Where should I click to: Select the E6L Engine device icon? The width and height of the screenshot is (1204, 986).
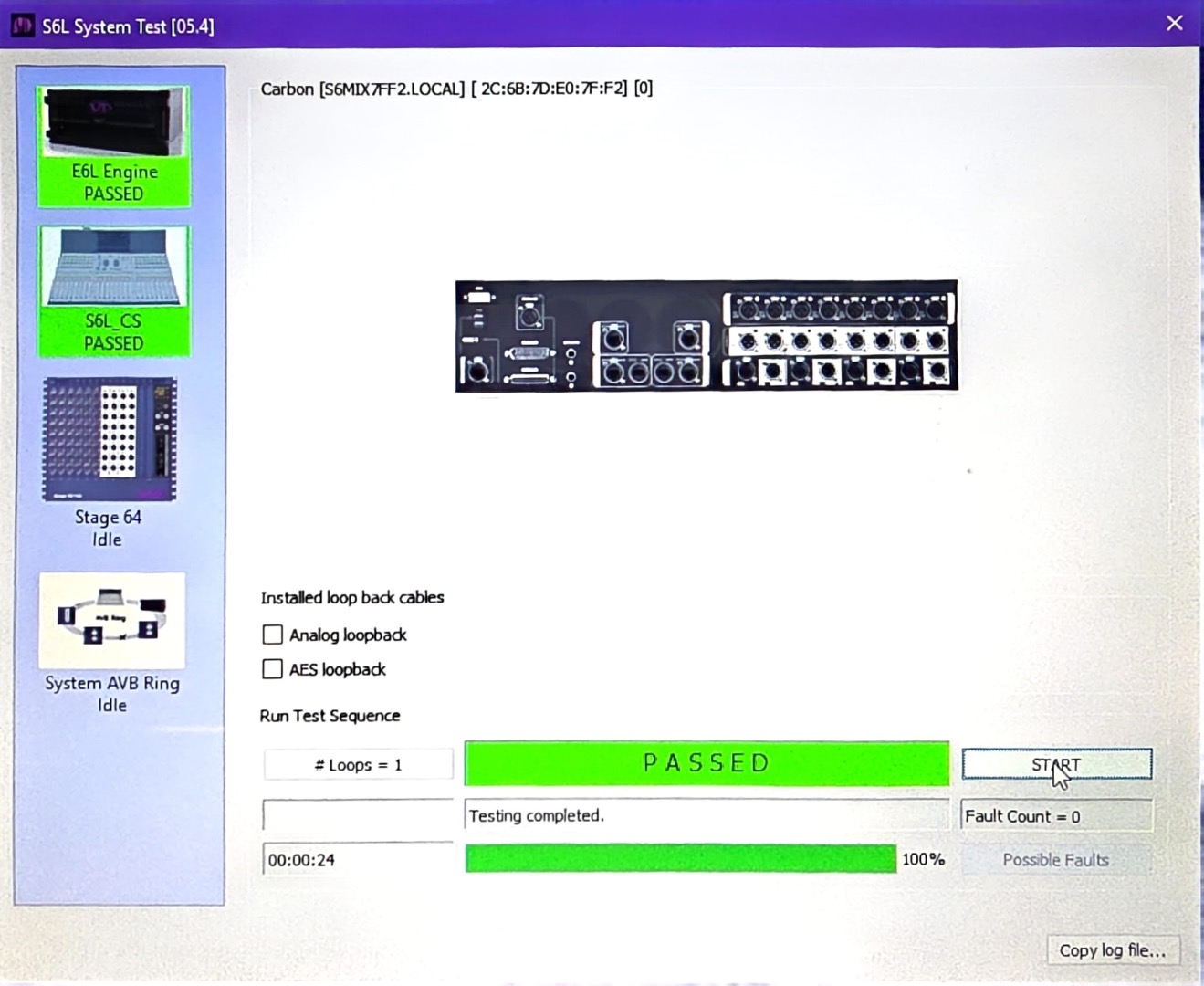click(x=114, y=122)
